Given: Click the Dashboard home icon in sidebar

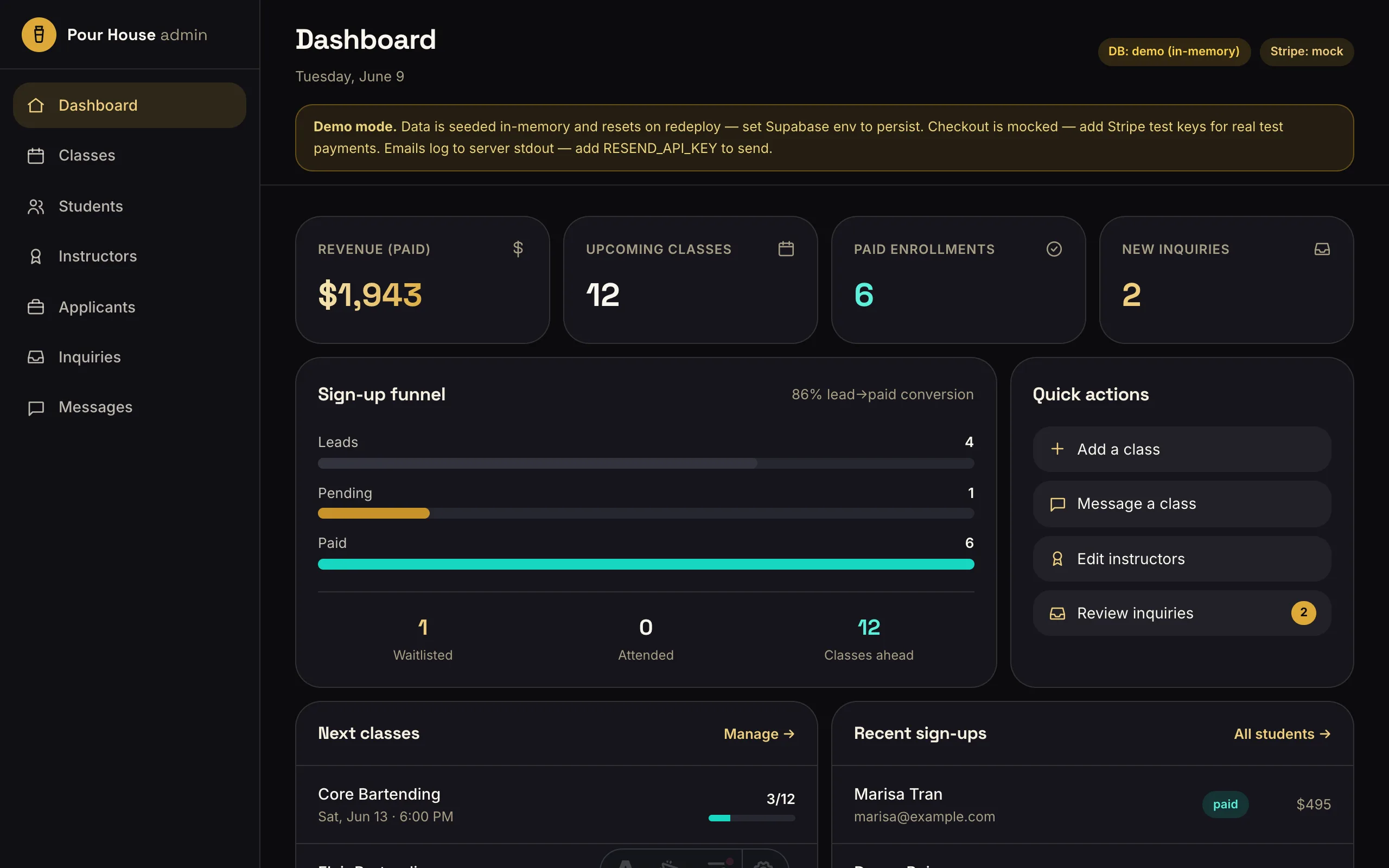Looking at the screenshot, I should coord(36,105).
